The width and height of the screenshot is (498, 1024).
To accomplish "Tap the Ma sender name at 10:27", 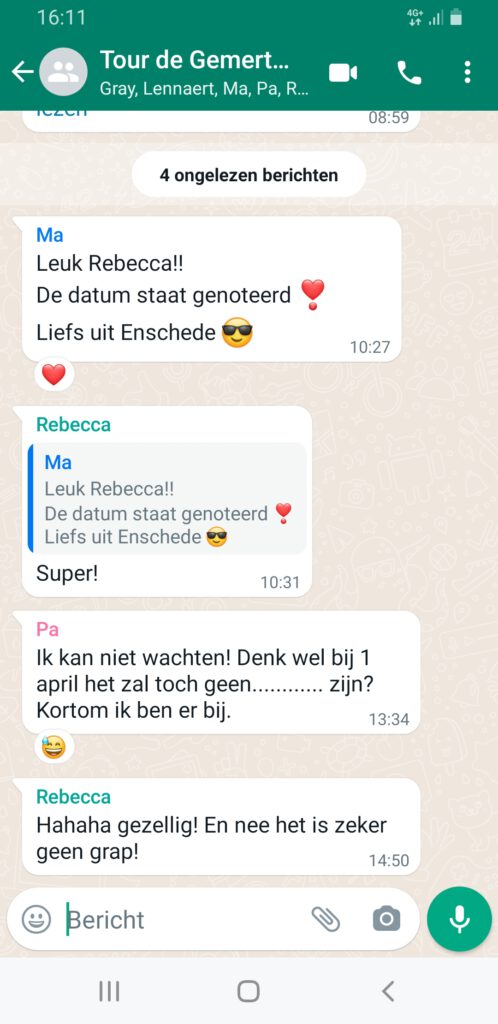I will coord(50,235).
